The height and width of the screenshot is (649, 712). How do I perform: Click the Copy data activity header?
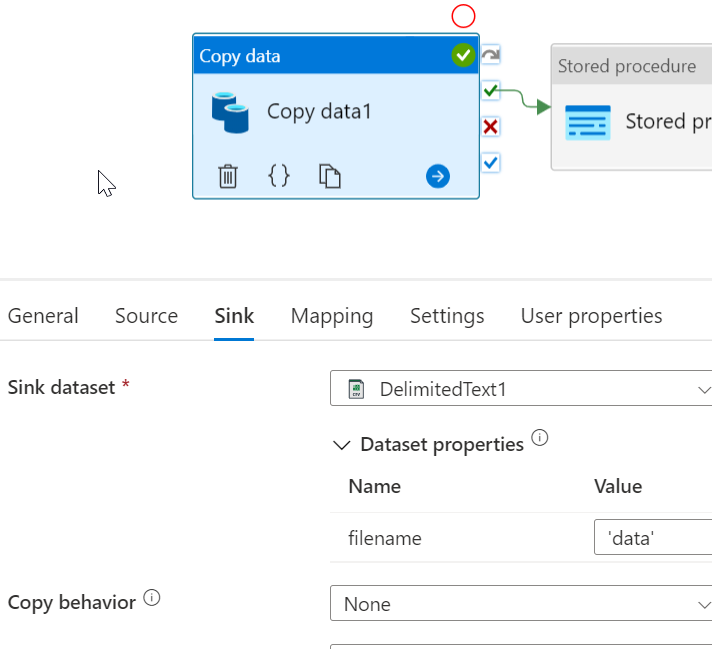(x=336, y=55)
